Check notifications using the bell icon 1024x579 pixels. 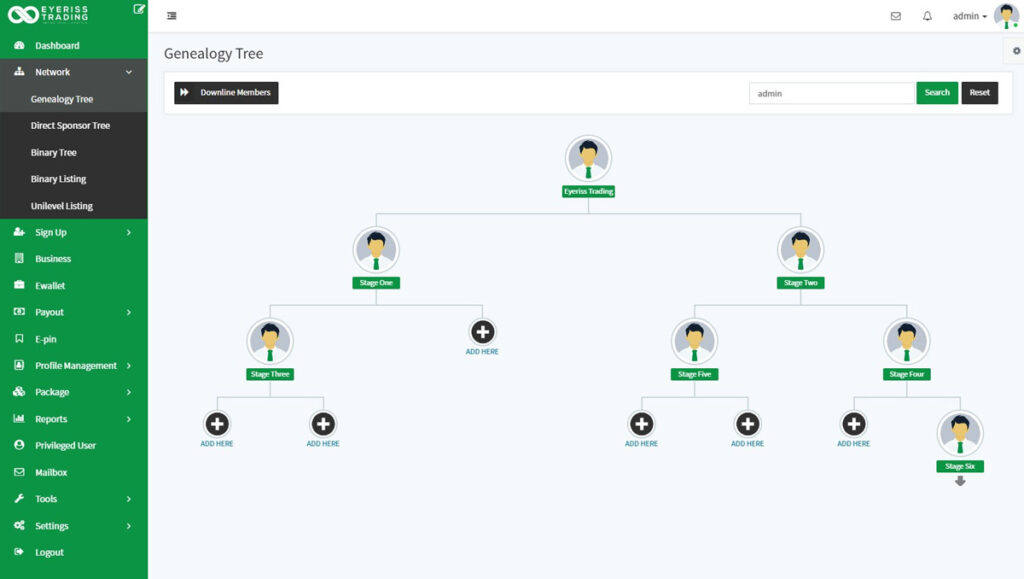click(x=928, y=16)
